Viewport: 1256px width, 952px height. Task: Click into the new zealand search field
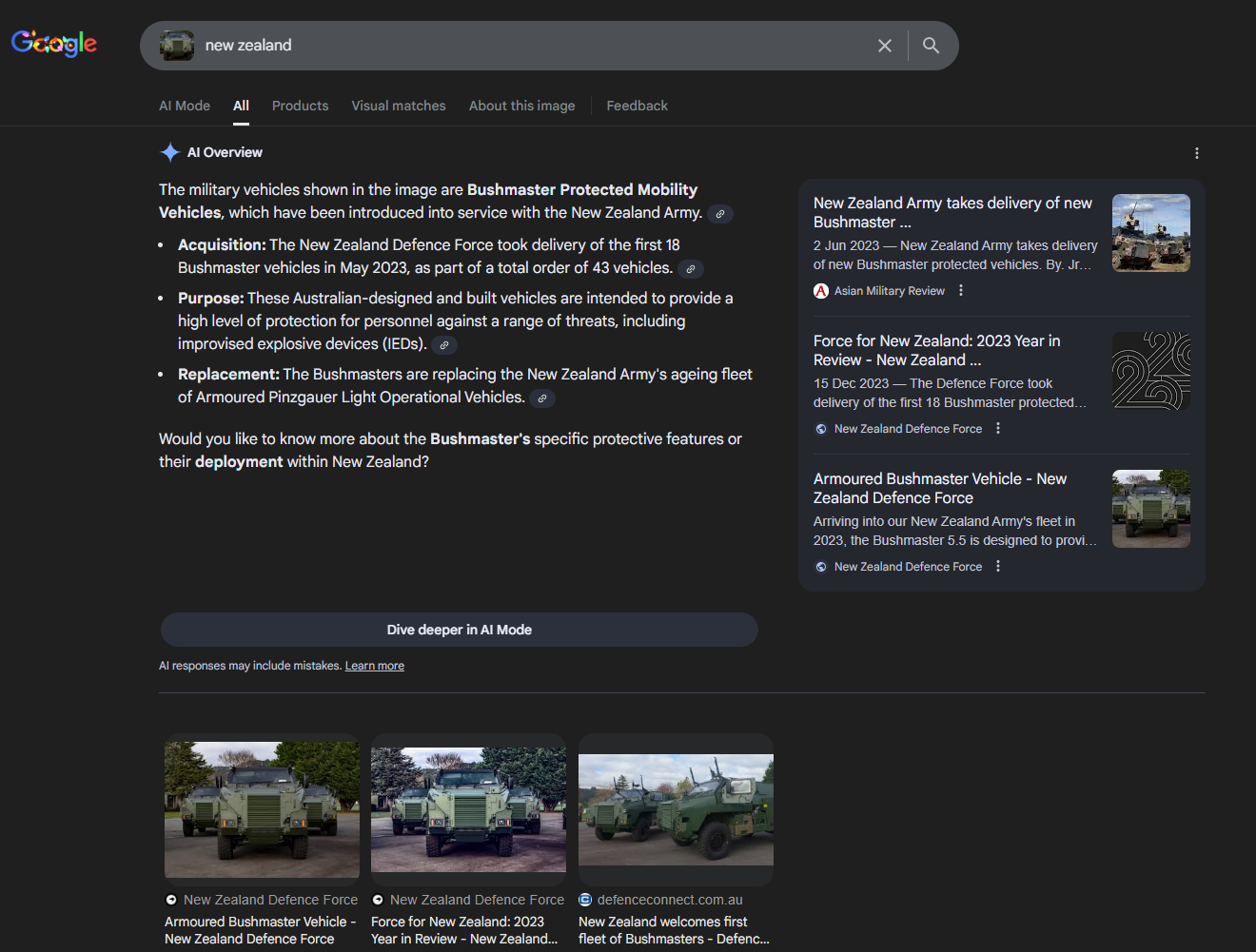(x=533, y=46)
